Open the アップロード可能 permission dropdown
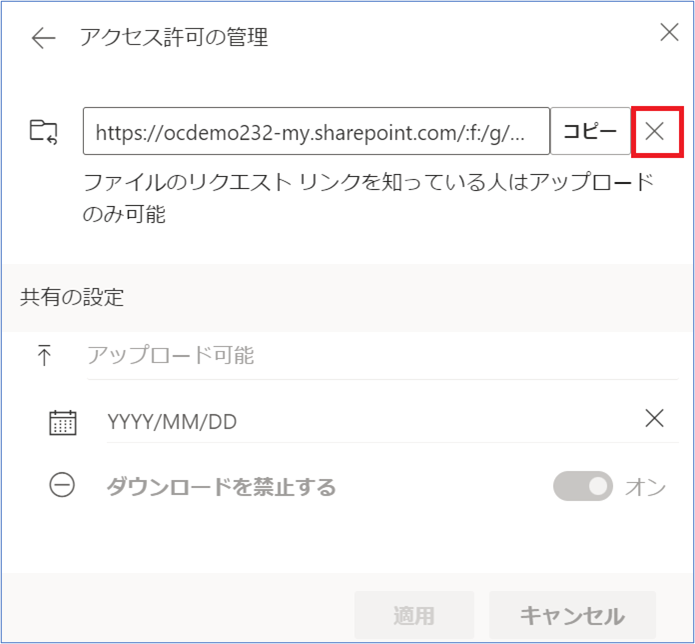Image resolution: width=695 pixels, height=644 pixels. tap(380, 356)
